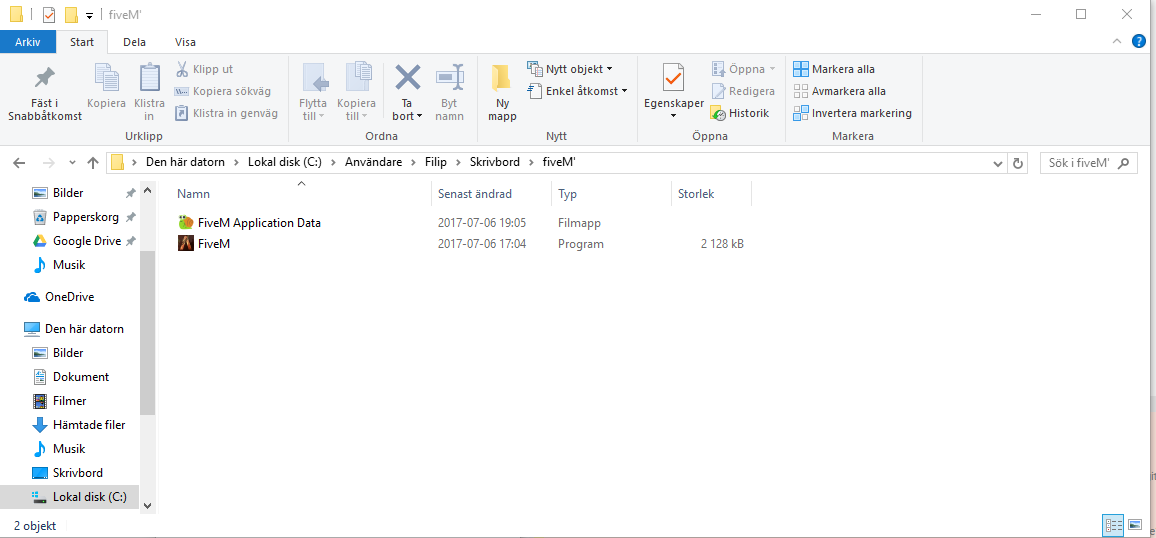This screenshot has width=1156, height=538.
Task: Click Markera alla
Action: click(x=834, y=69)
